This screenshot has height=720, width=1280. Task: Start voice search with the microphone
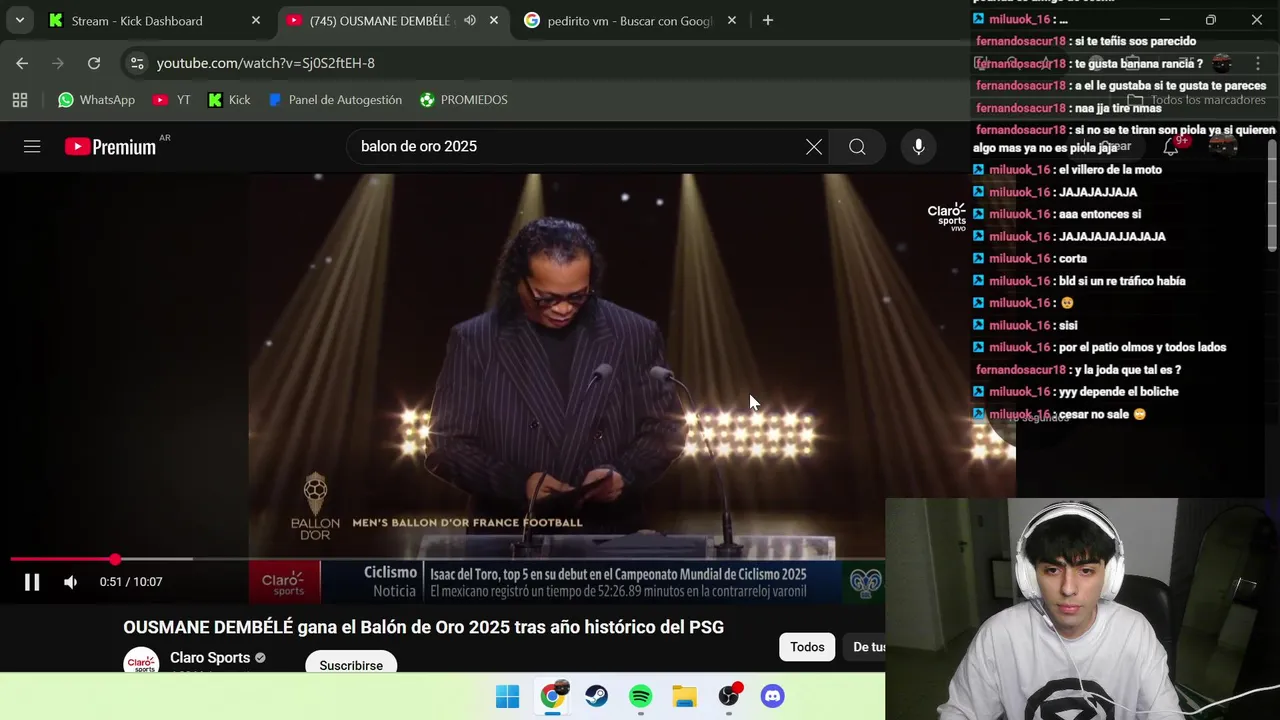point(918,147)
